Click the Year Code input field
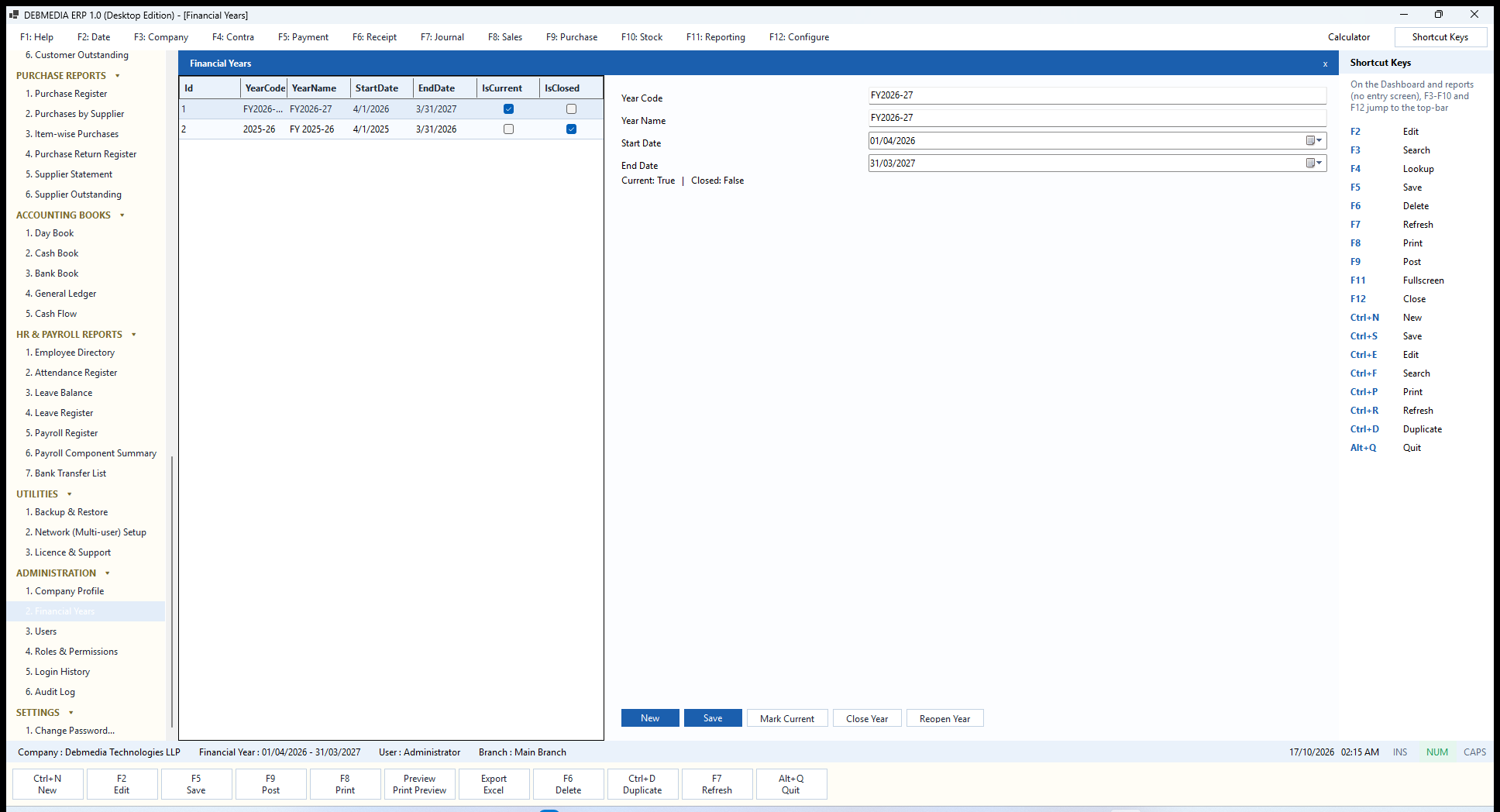Viewport: 1500px width, 812px height. coord(1097,95)
